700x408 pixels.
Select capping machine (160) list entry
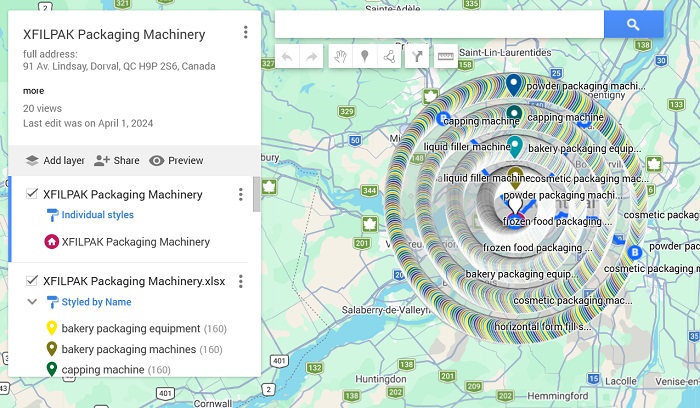(116, 370)
